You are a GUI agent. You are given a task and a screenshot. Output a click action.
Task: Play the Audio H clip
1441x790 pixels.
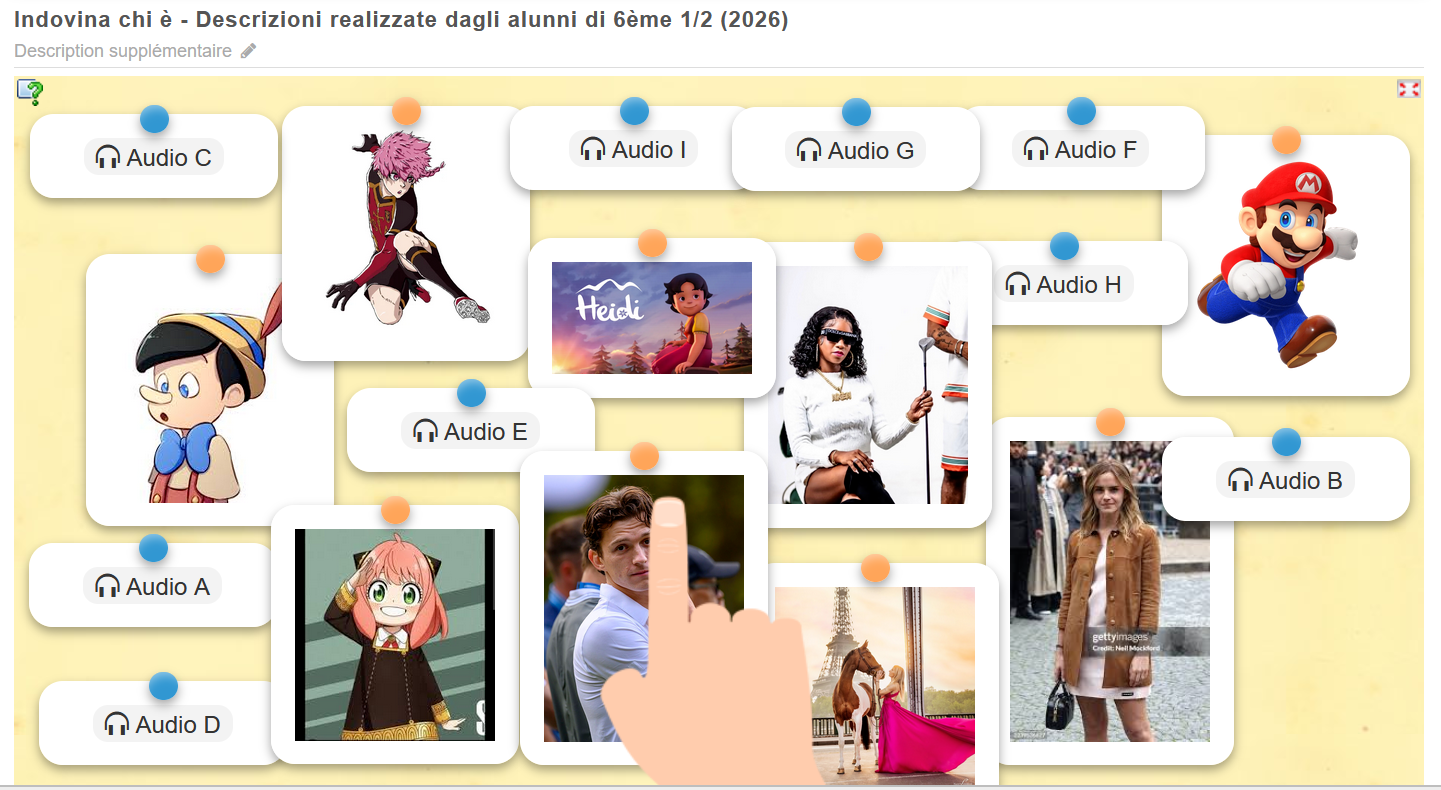1064,284
